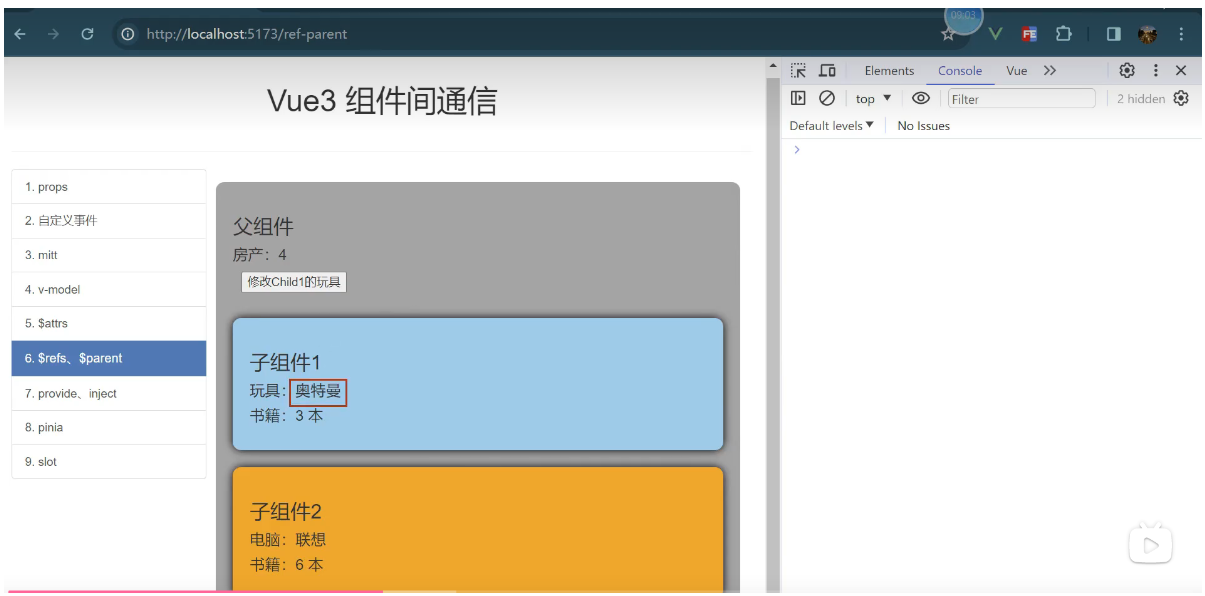Open Chrome's three-dot menu
Image resolution: width=1205 pixels, height=596 pixels.
coord(1181,34)
